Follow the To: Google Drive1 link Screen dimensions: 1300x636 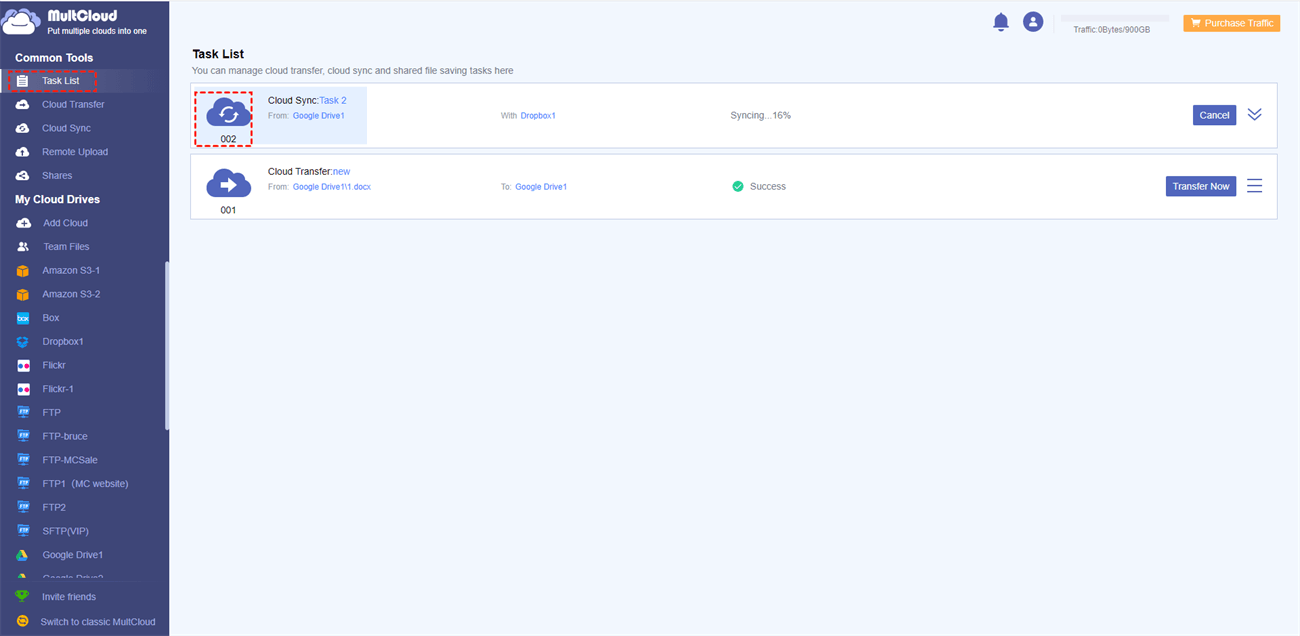point(541,187)
